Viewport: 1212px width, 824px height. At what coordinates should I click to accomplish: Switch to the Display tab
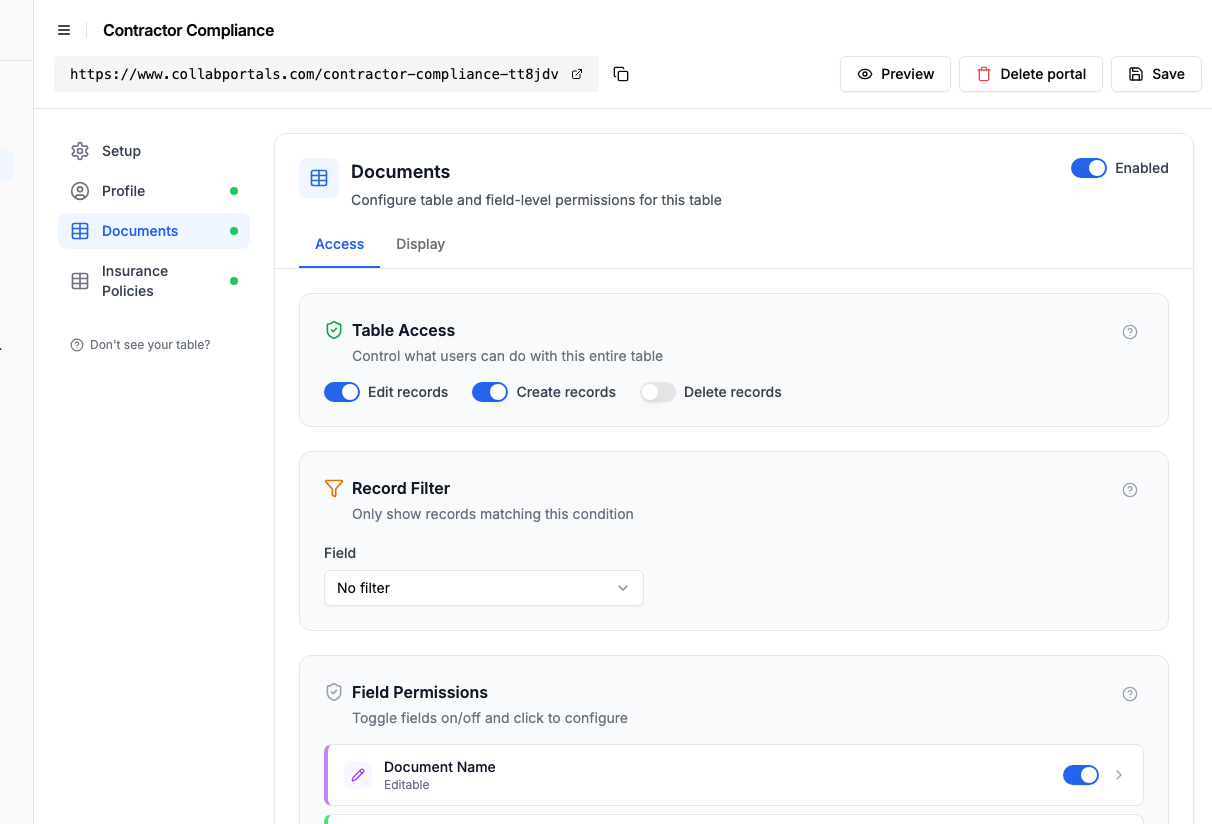(x=420, y=244)
